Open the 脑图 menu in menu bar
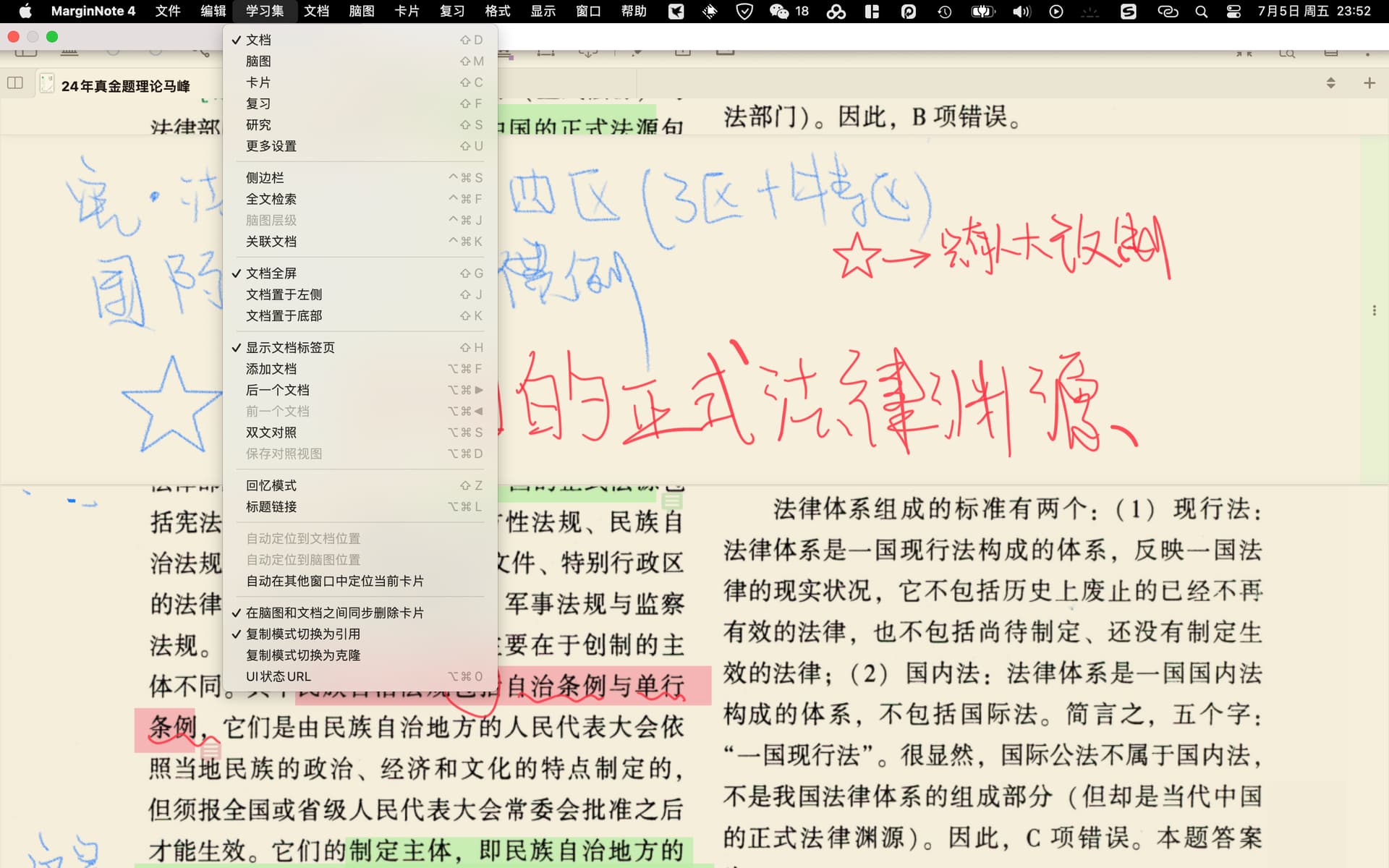 coord(362,11)
